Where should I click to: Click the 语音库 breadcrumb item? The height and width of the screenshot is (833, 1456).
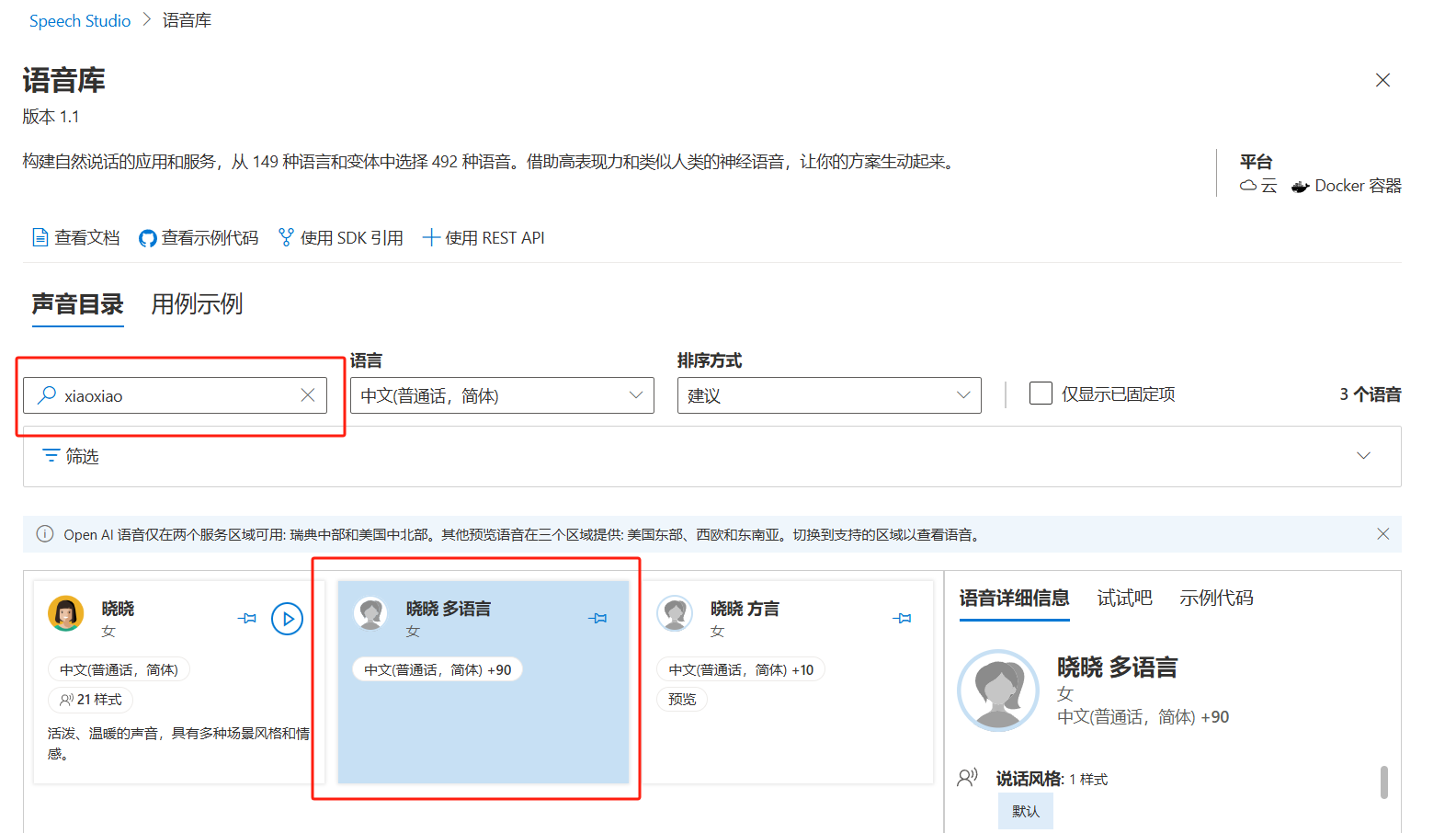point(187,20)
